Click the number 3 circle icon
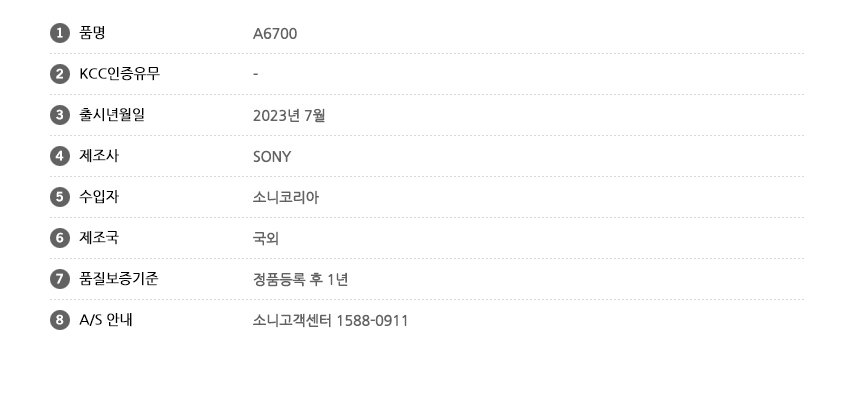The image size is (860, 405). (59, 115)
